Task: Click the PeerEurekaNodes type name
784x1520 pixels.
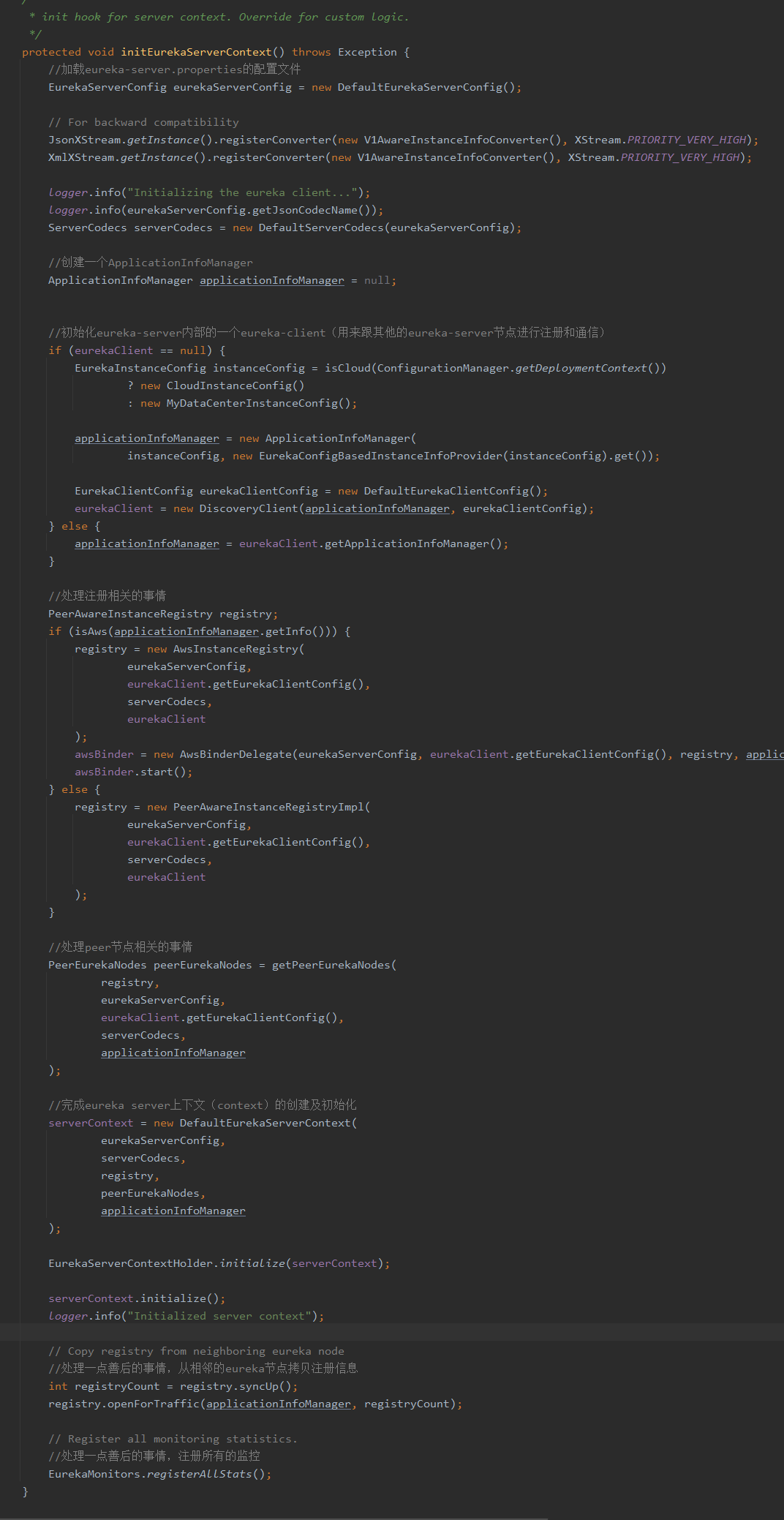Action: click(x=97, y=965)
